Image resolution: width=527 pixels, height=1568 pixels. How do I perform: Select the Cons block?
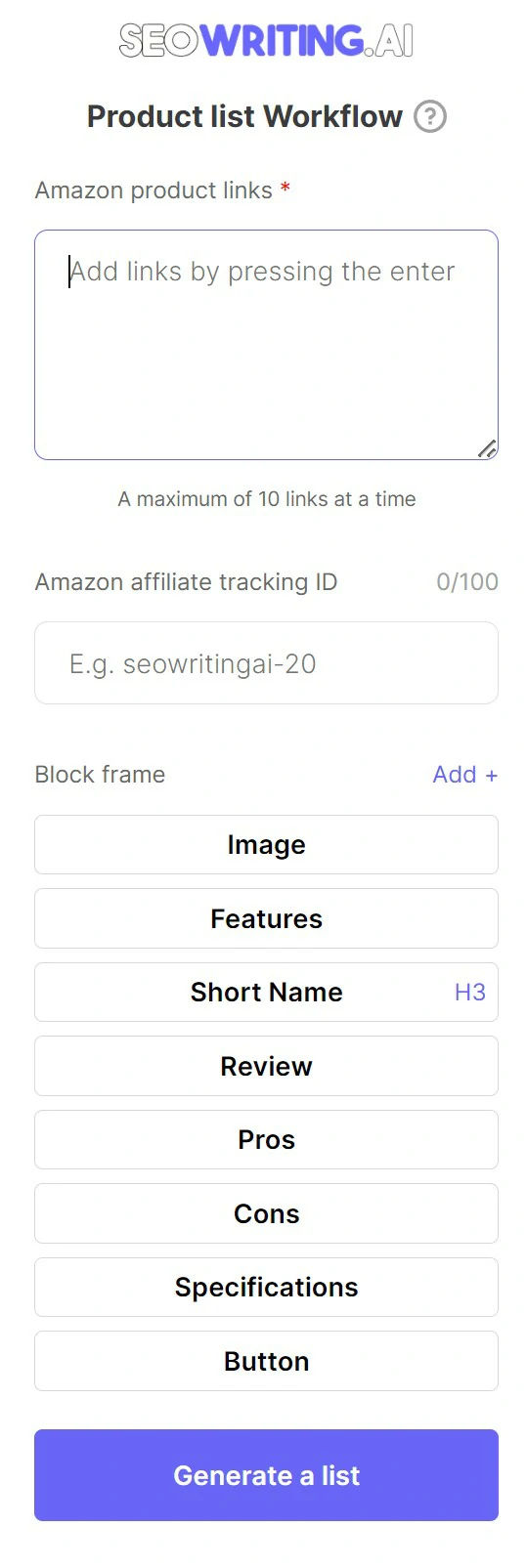[x=266, y=1213]
